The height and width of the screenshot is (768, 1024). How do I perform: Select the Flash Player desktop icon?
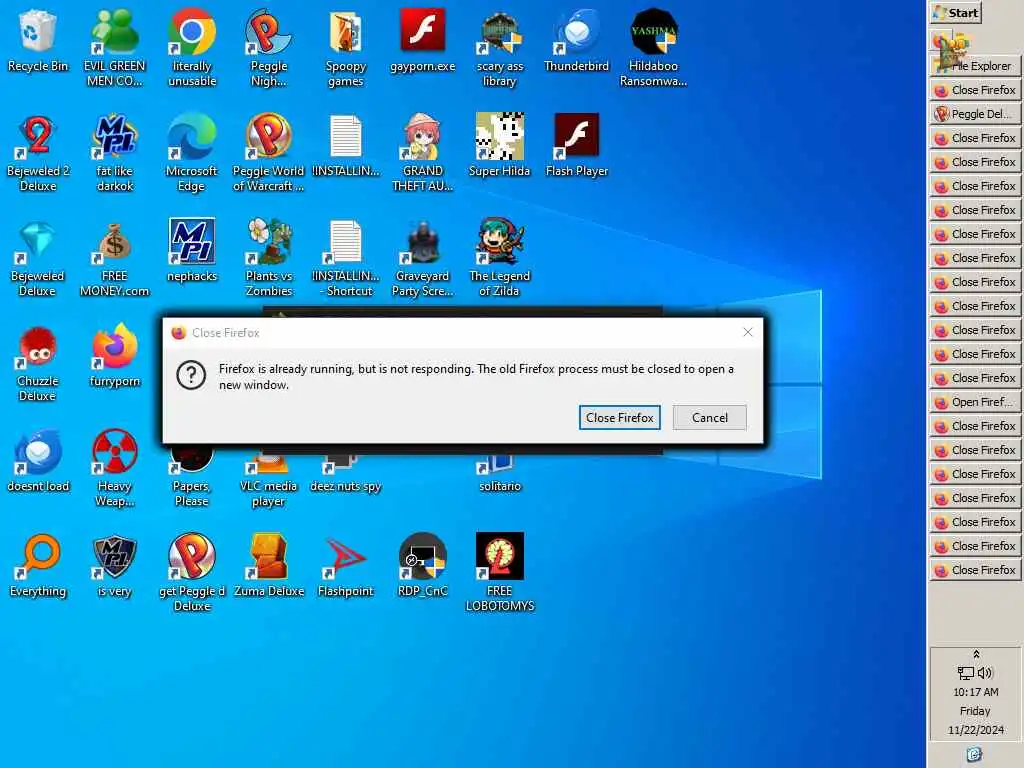(576, 145)
